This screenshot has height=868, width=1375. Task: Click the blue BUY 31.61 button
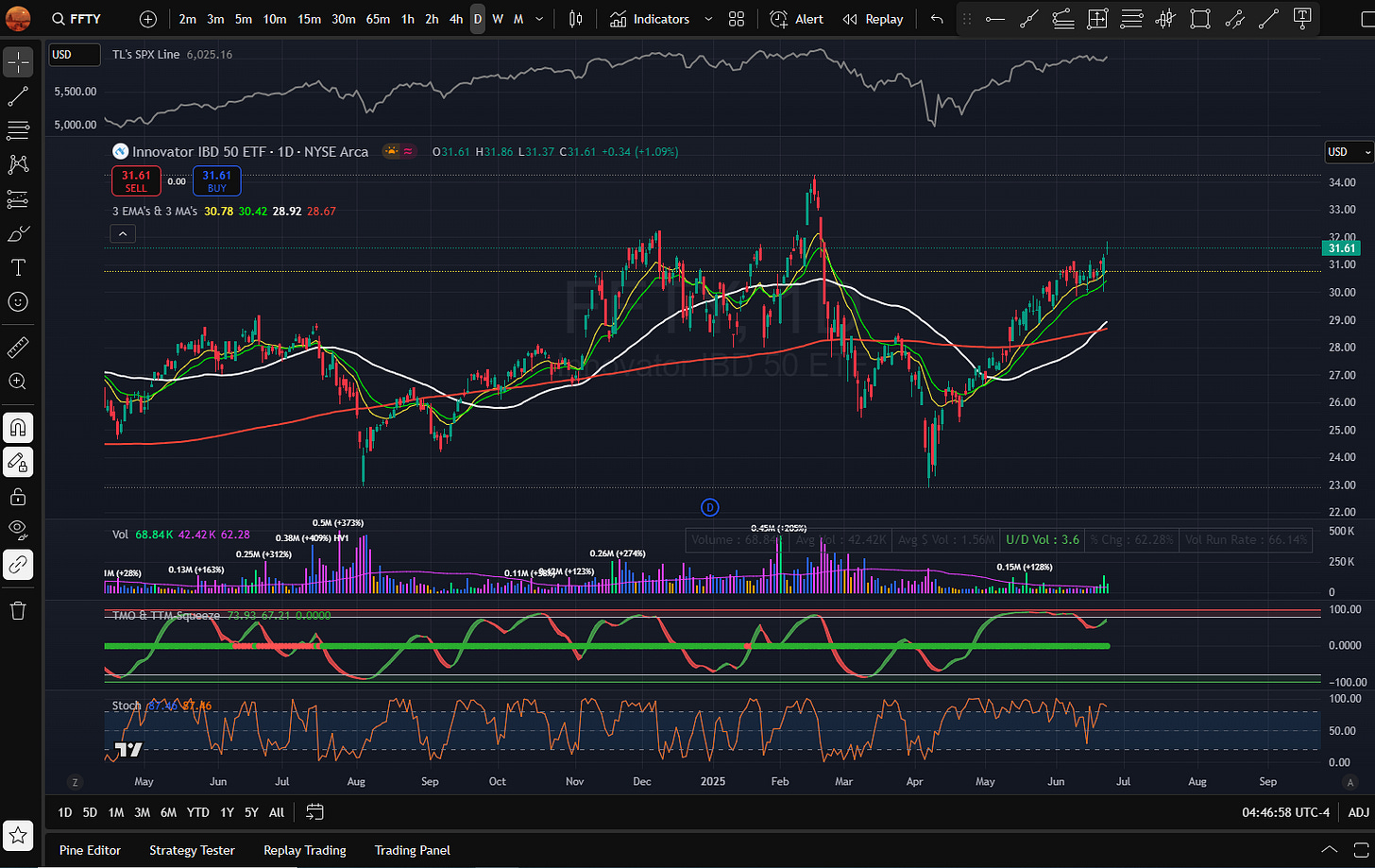coord(217,181)
